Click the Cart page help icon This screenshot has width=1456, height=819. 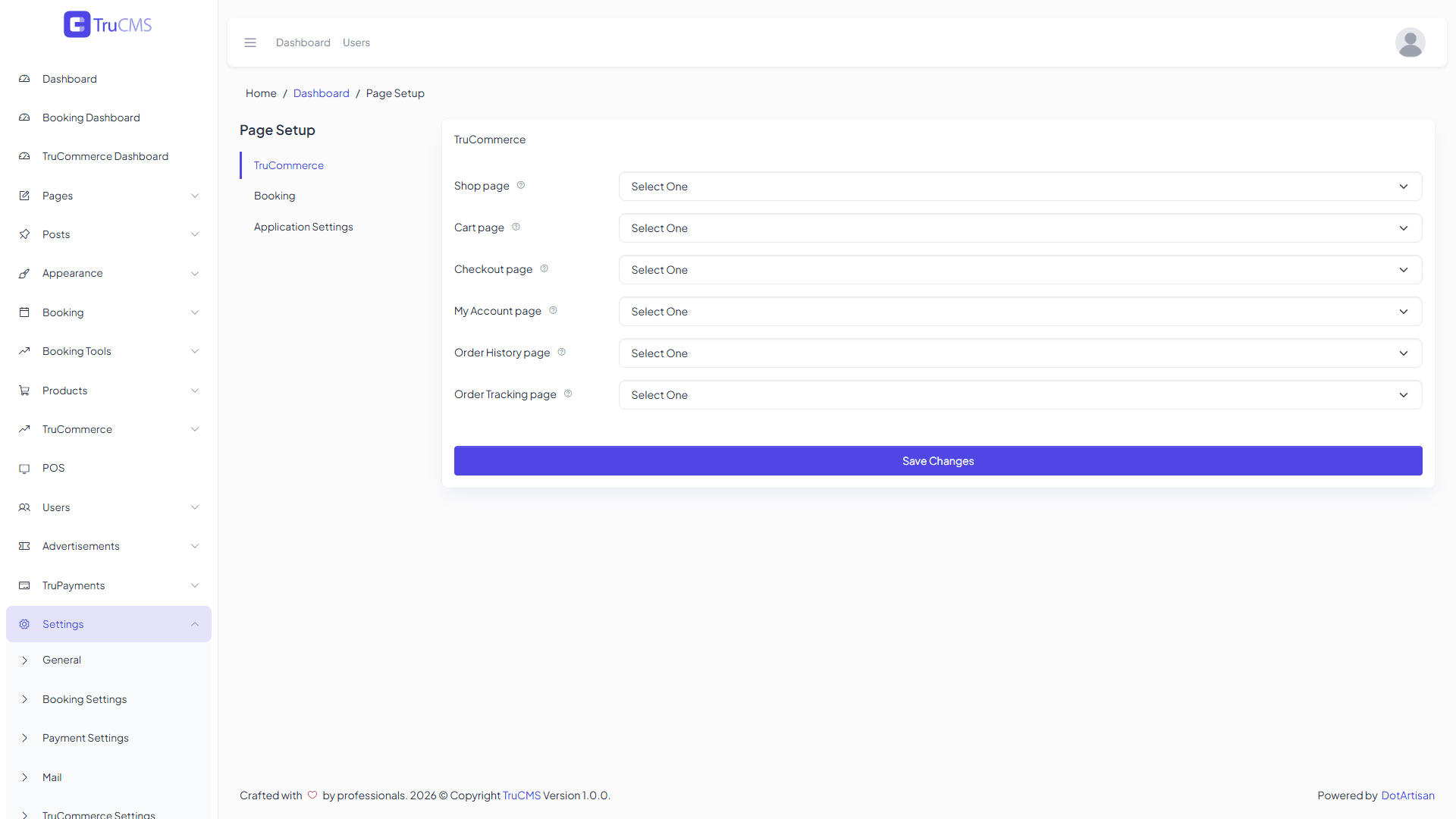(x=516, y=227)
